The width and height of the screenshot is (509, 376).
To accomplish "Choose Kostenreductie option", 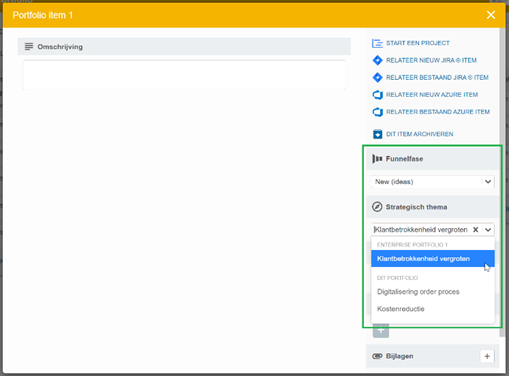I will coord(433,309).
